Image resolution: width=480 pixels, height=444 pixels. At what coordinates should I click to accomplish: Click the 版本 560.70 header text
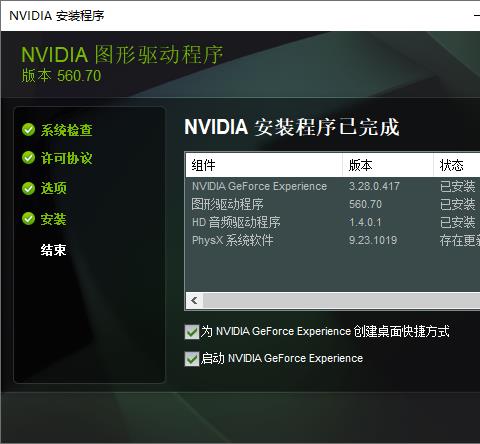coord(61,76)
